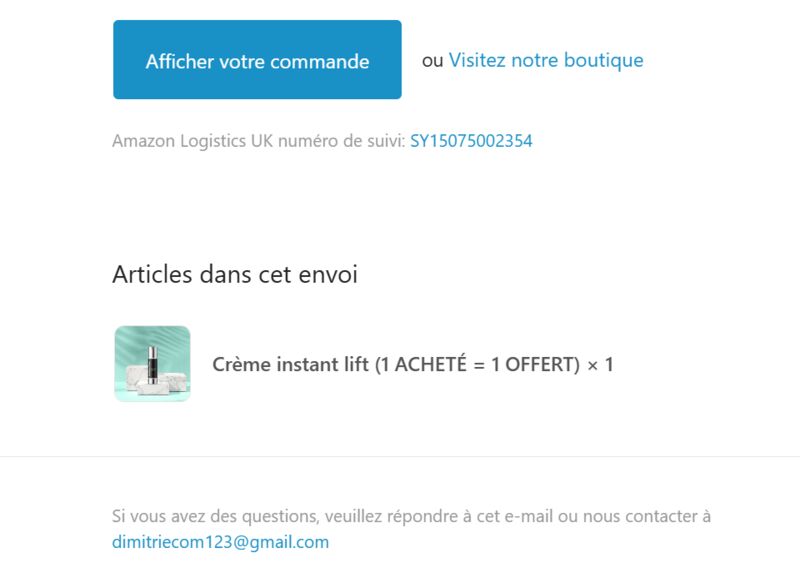Image resolution: width=800 pixels, height=563 pixels.
Task: Click the Articles dans cet envoi heading
Action: (x=235, y=275)
